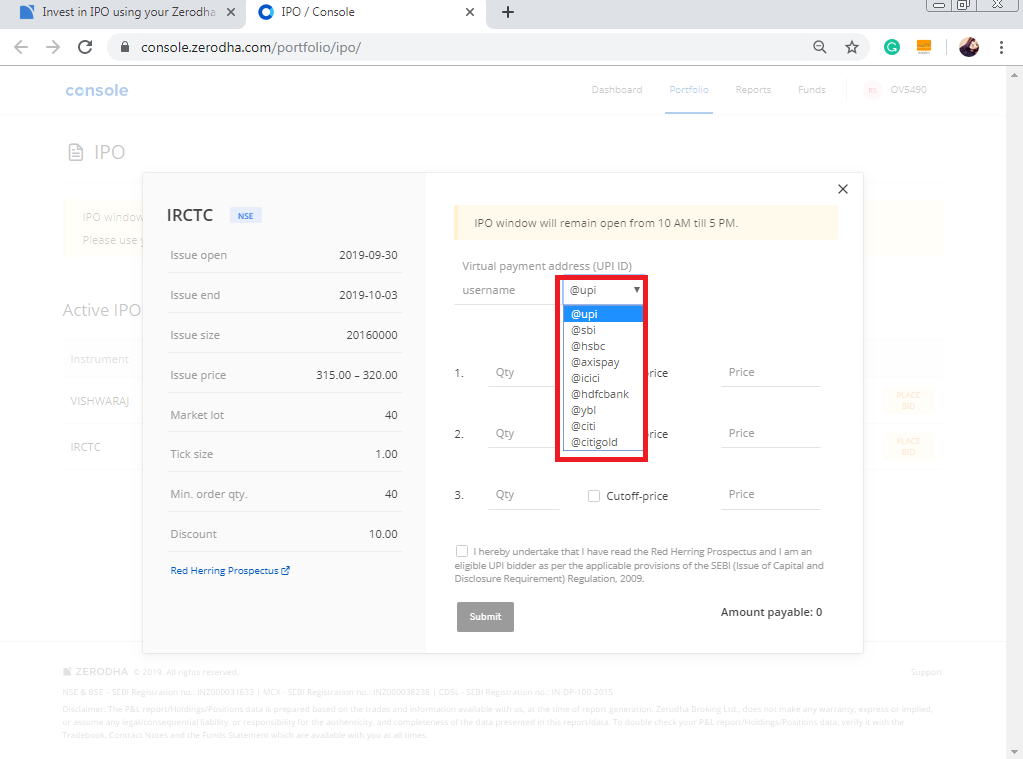Image resolution: width=1023 pixels, height=759 pixels.
Task: Click the Support link in footer
Action: [x=926, y=672]
